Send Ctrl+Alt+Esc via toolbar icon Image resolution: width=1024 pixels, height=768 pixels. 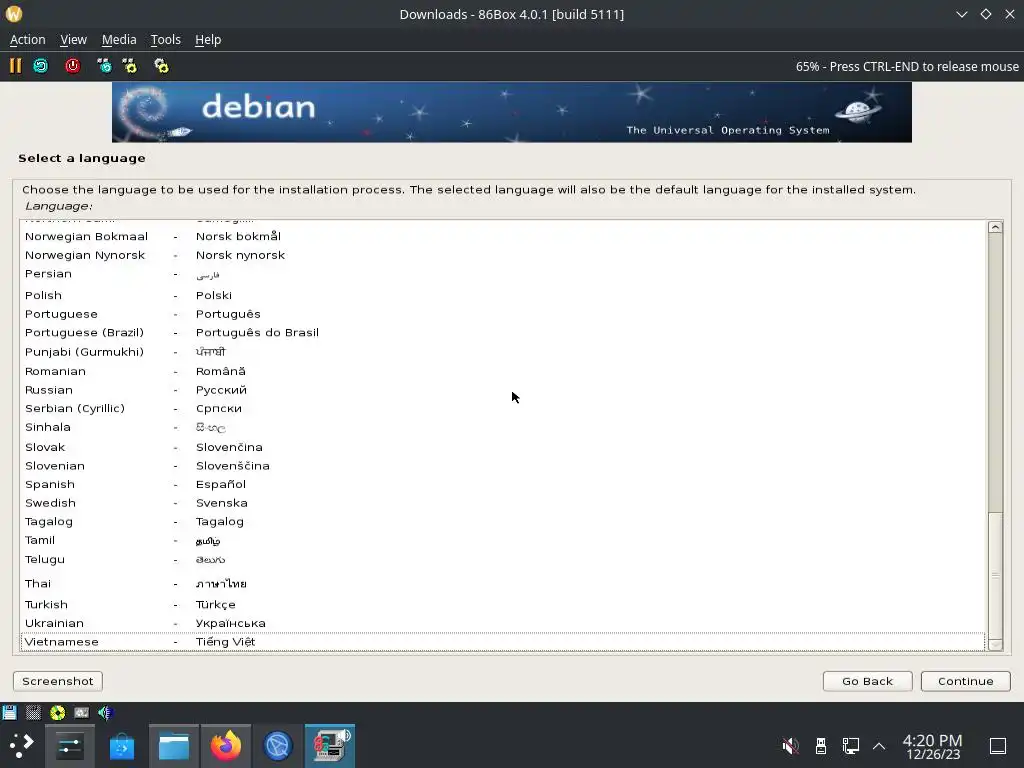tap(130, 66)
